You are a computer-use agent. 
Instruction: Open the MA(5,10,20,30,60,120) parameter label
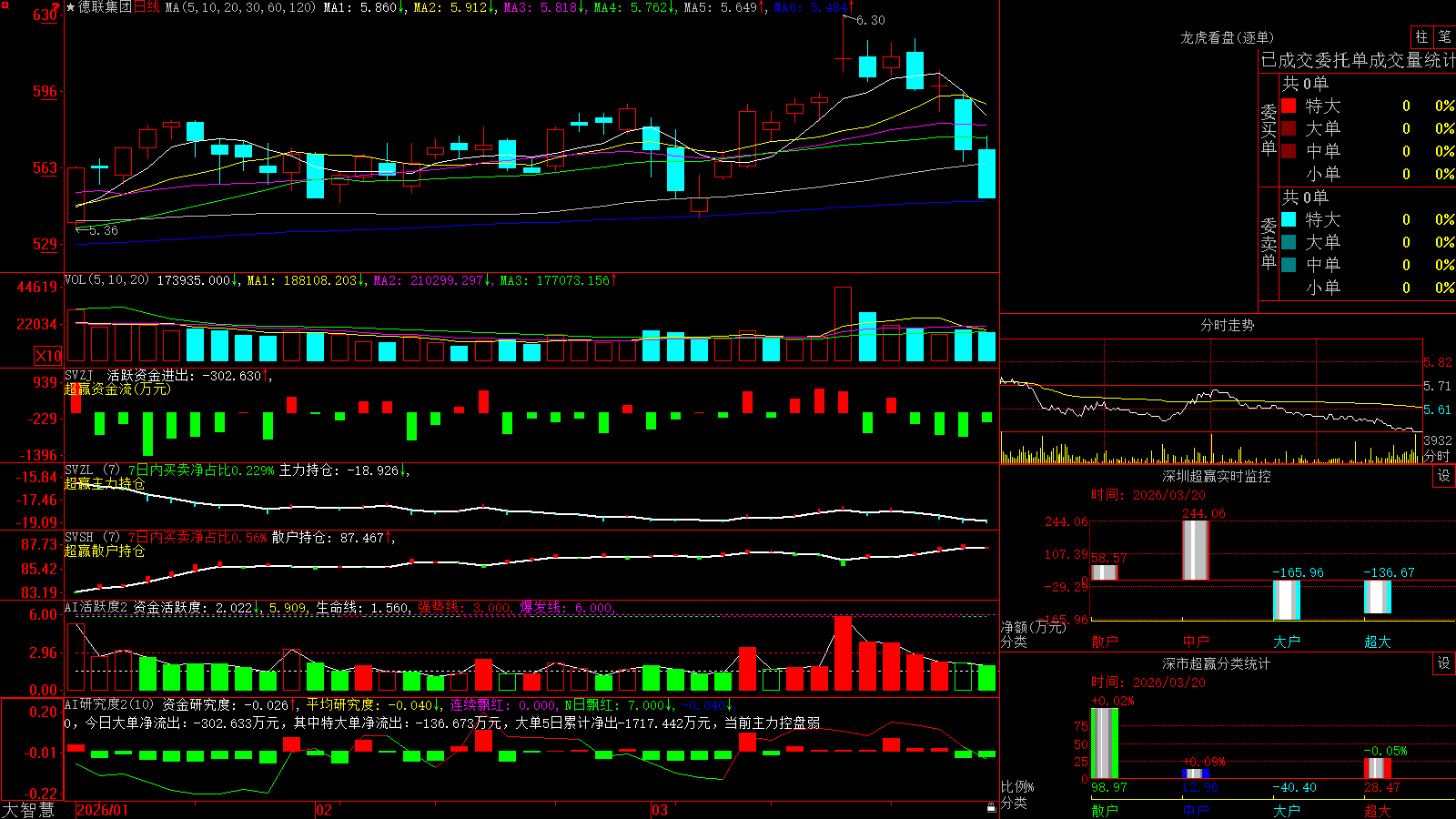tap(240, 7)
